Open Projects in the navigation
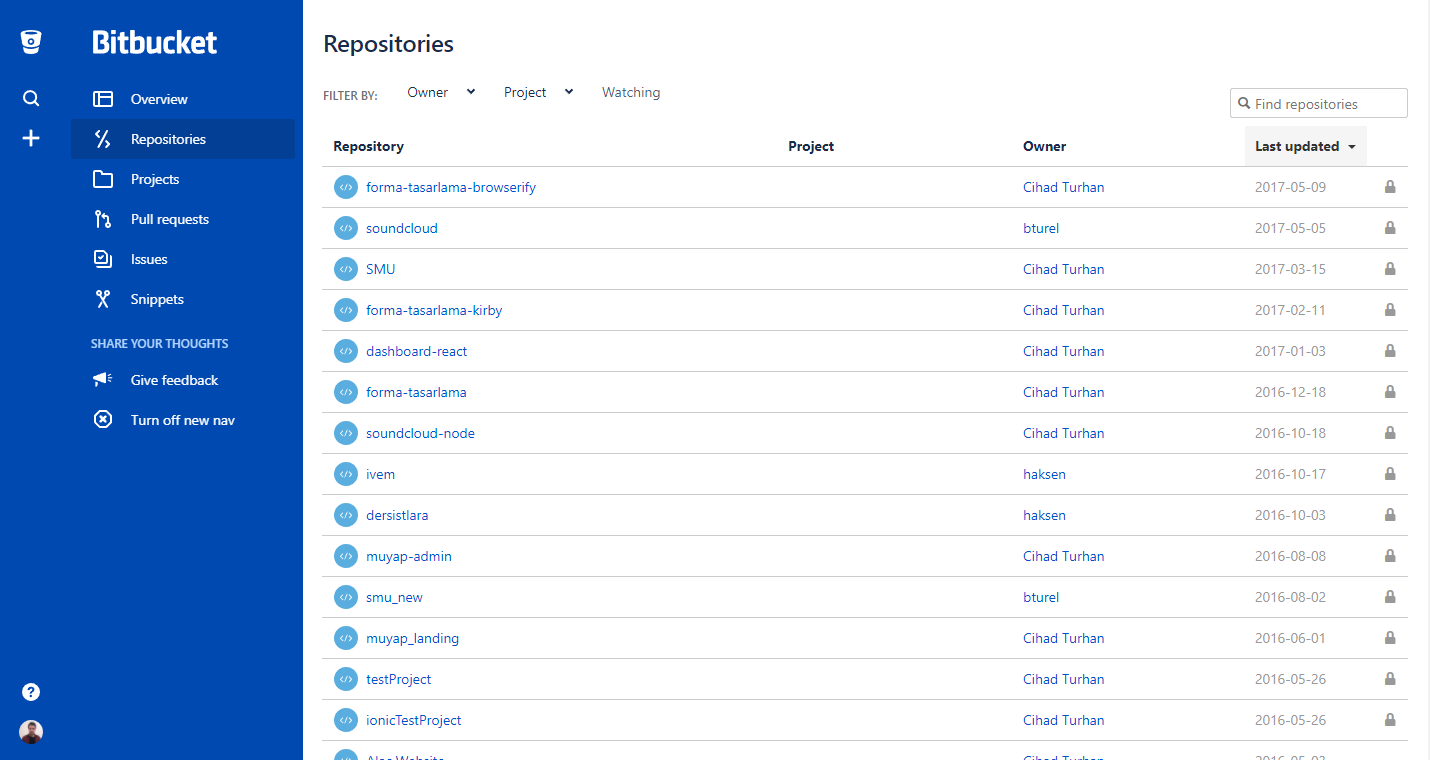Image resolution: width=1430 pixels, height=760 pixels. [183, 179]
